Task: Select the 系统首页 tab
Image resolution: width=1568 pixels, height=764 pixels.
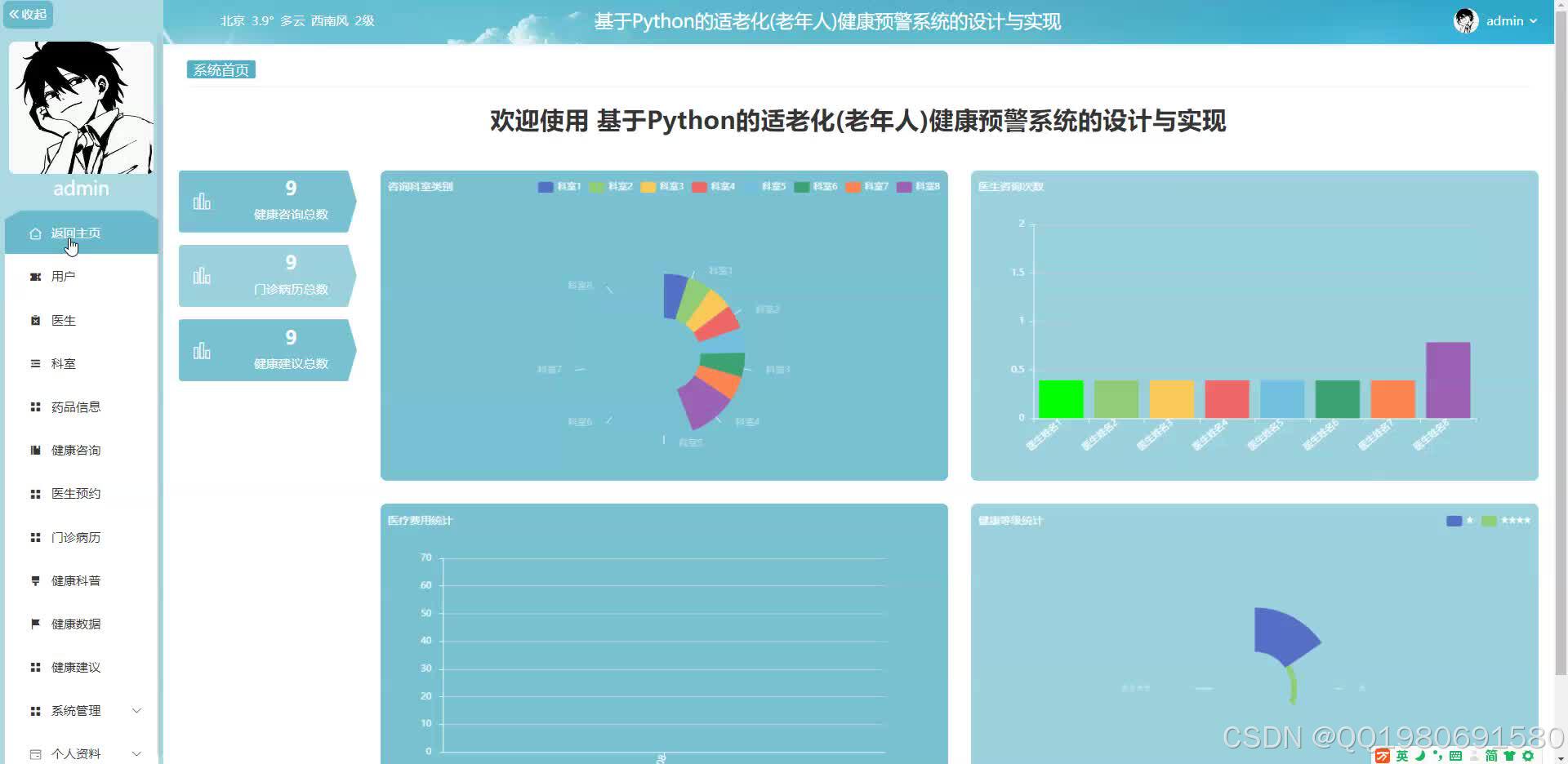Action: pyautogui.click(x=220, y=69)
